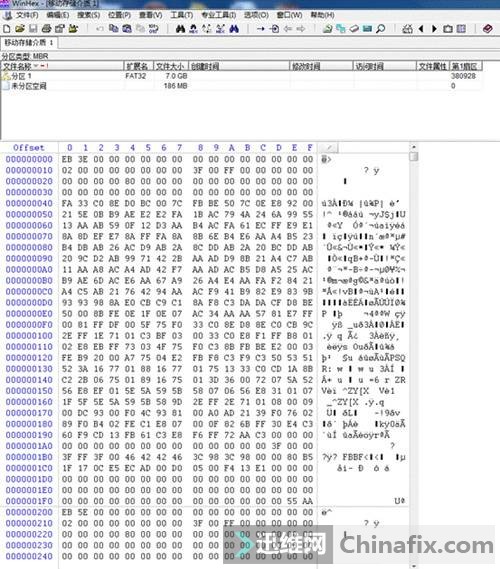Click the Go To Offset arrow icon
The width and height of the screenshot is (500, 569).
(261, 29)
